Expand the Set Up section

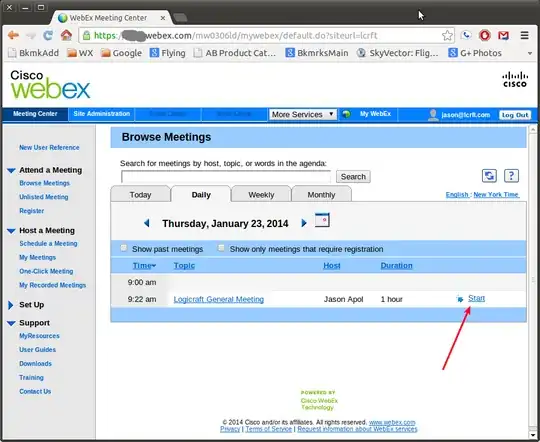(11, 305)
